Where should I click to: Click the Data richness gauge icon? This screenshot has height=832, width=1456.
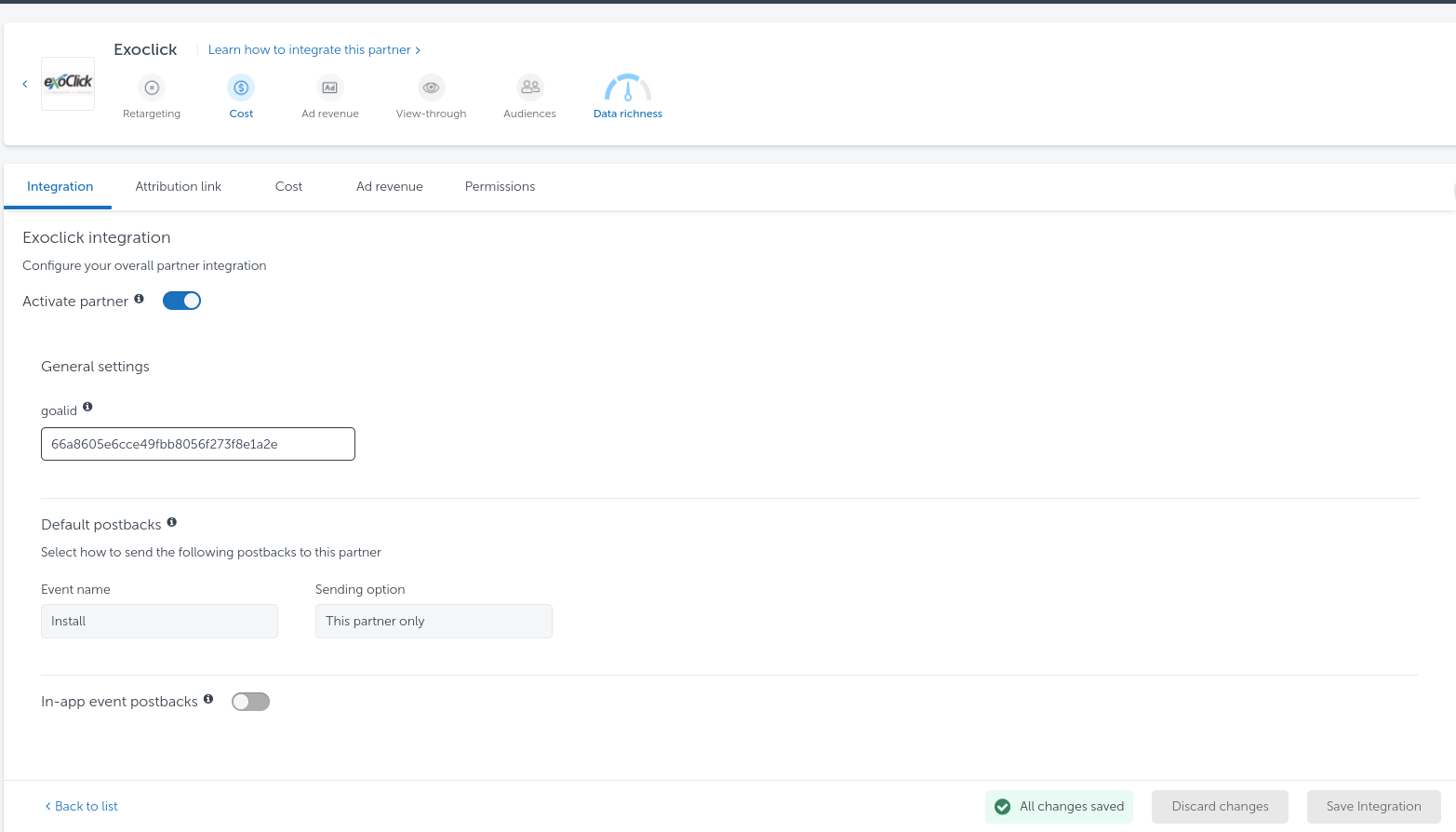click(x=628, y=88)
